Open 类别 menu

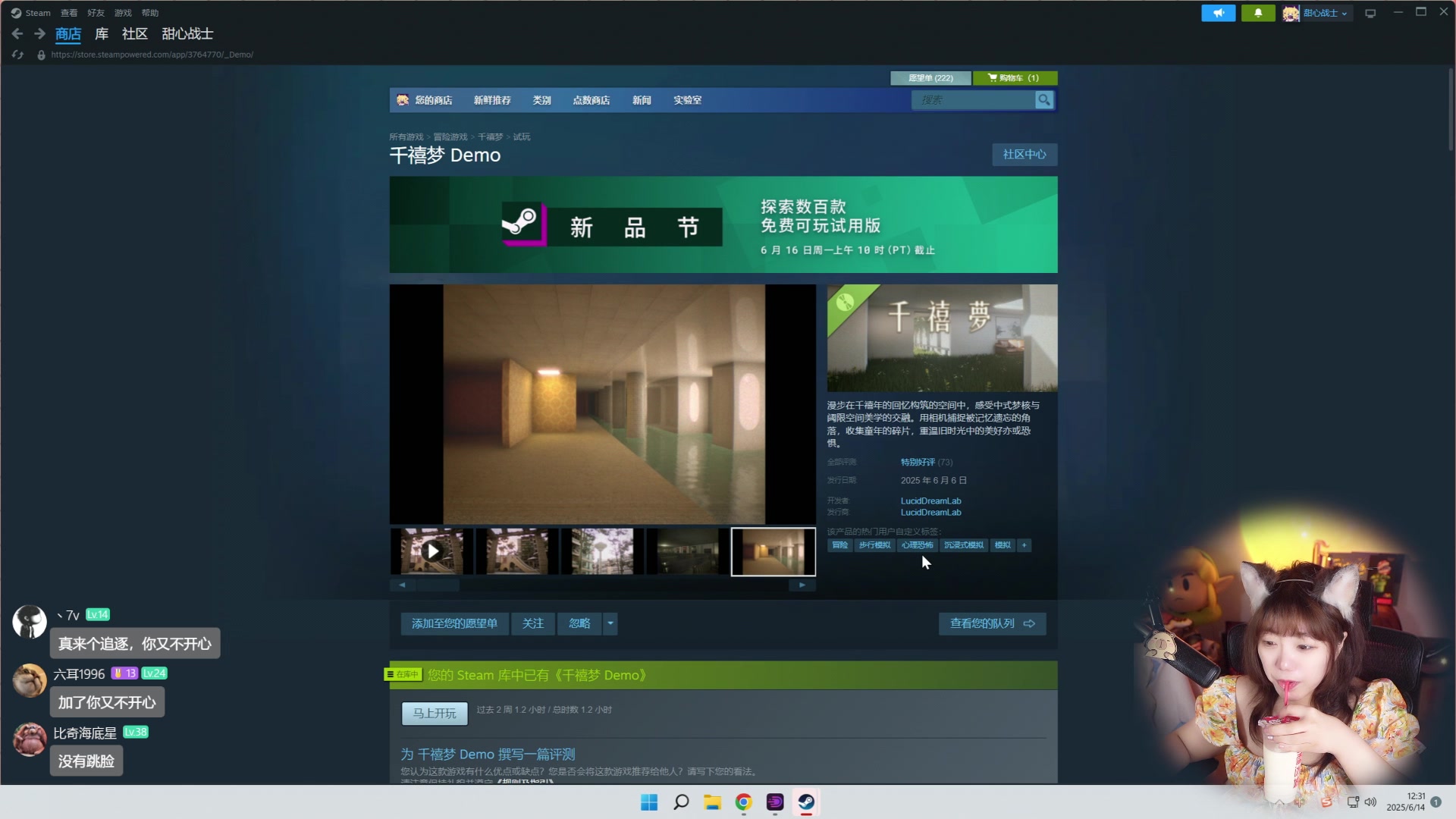[541, 100]
